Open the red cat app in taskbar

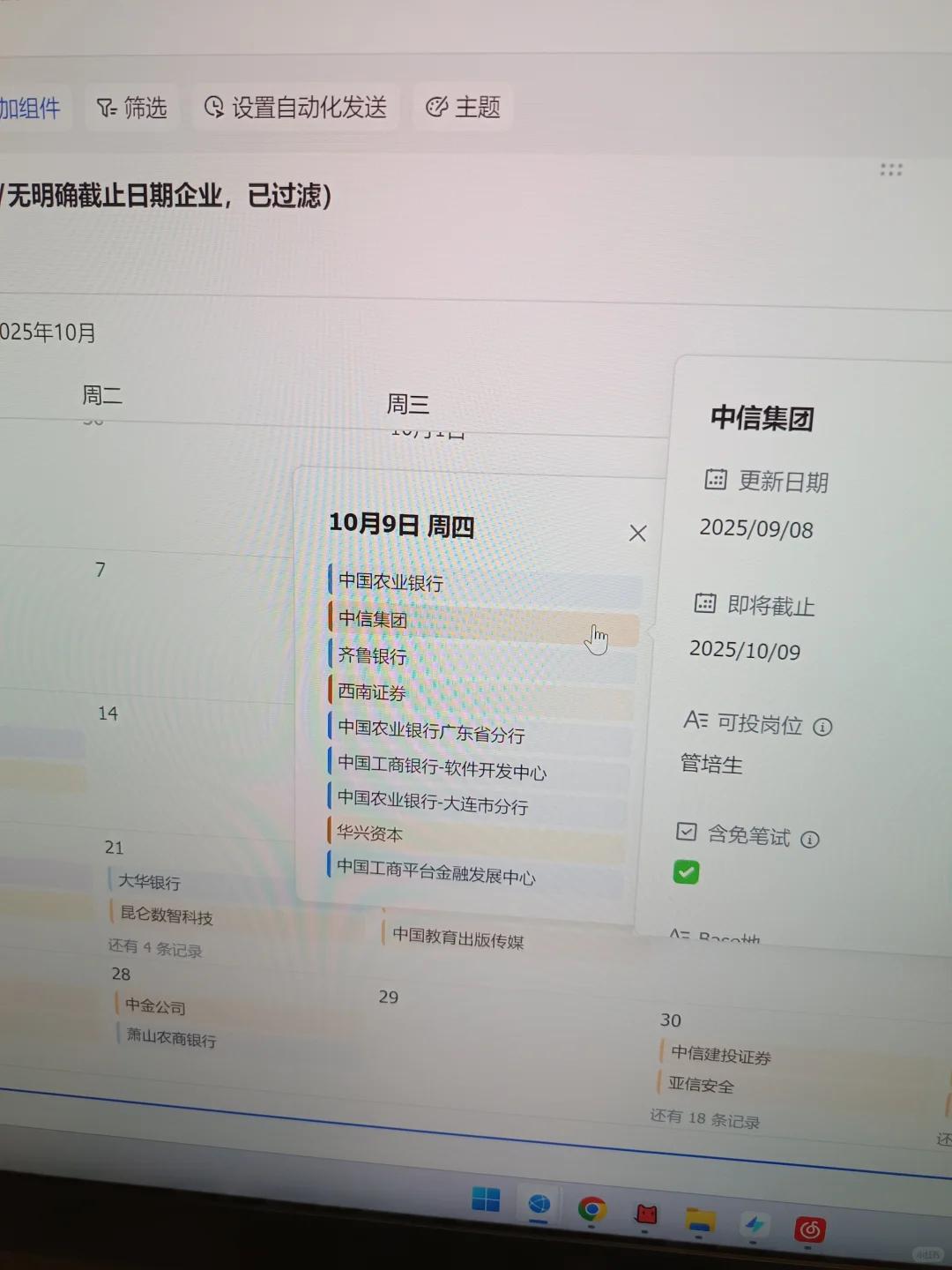pyautogui.click(x=646, y=1214)
